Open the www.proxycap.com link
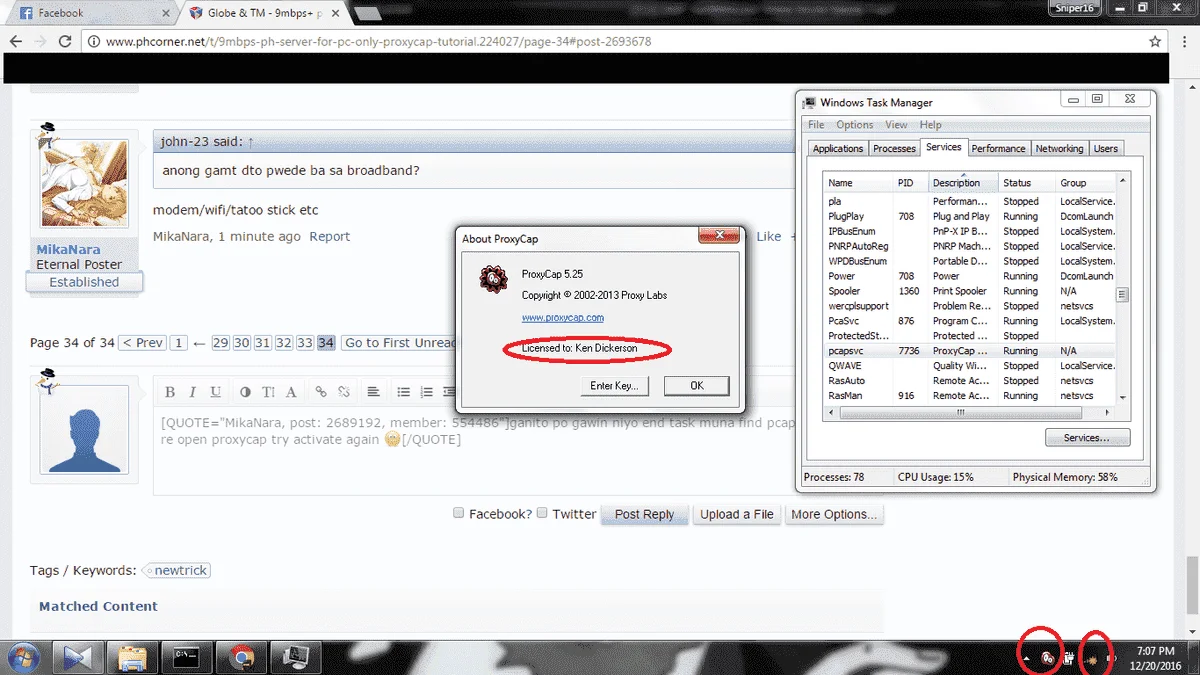The image size is (1200, 675). (x=562, y=318)
